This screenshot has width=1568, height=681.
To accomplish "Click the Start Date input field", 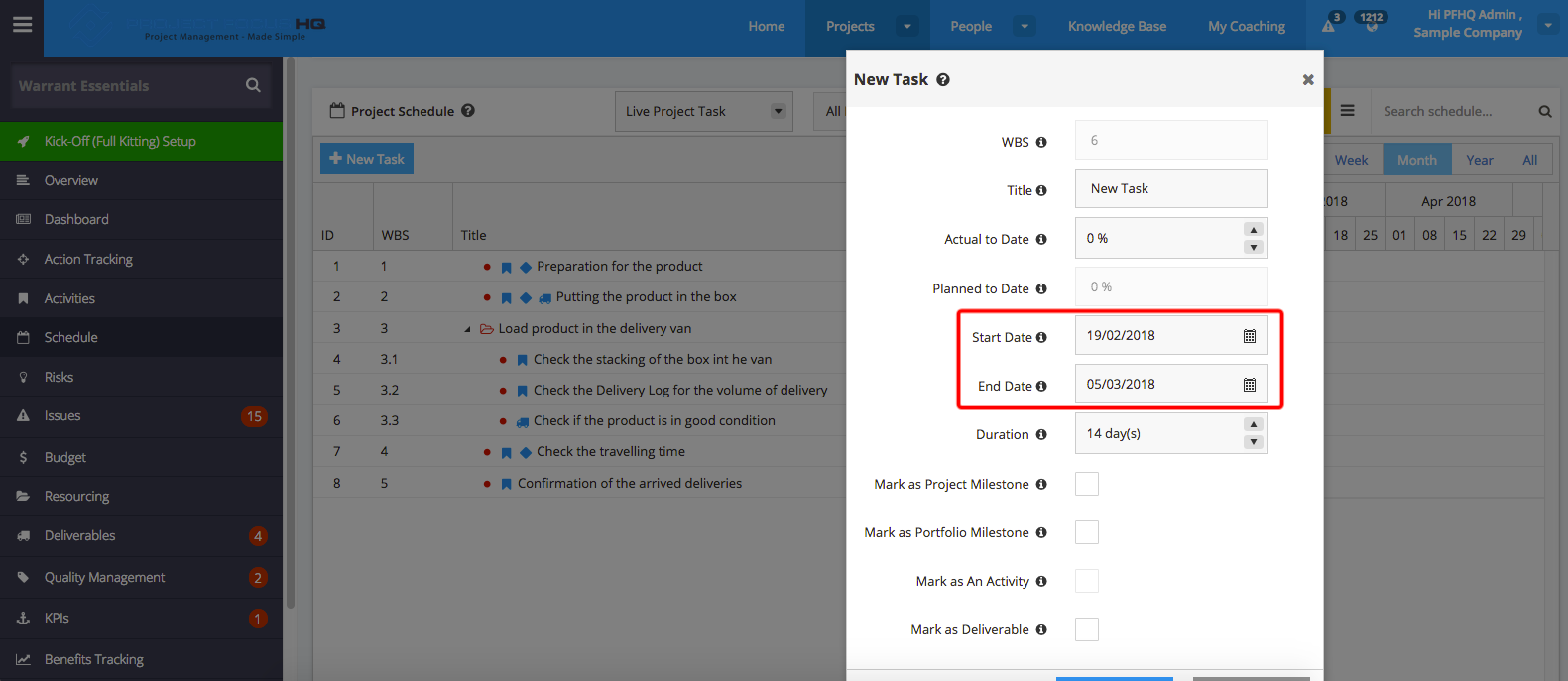I will click(x=1171, y=335).
